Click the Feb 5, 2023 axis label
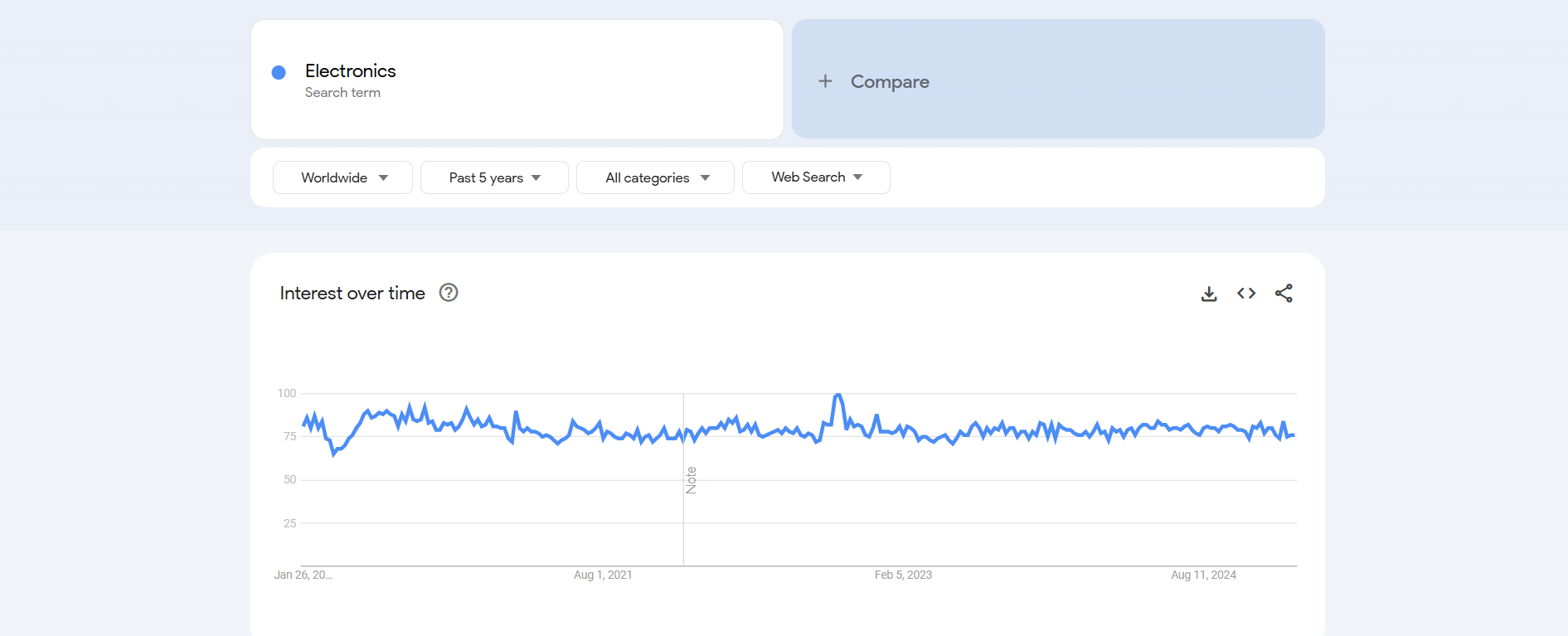This screenshot has width=1568, height=636. [903, 575]
